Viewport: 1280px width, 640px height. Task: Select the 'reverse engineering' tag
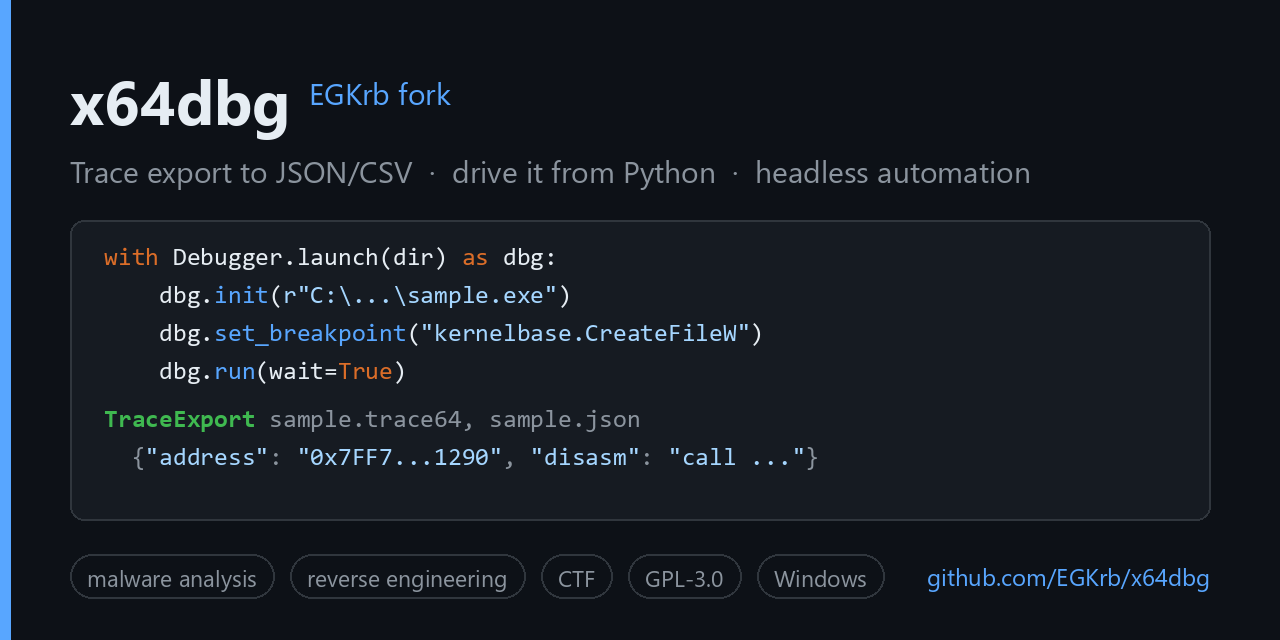(x=407, y=577)
